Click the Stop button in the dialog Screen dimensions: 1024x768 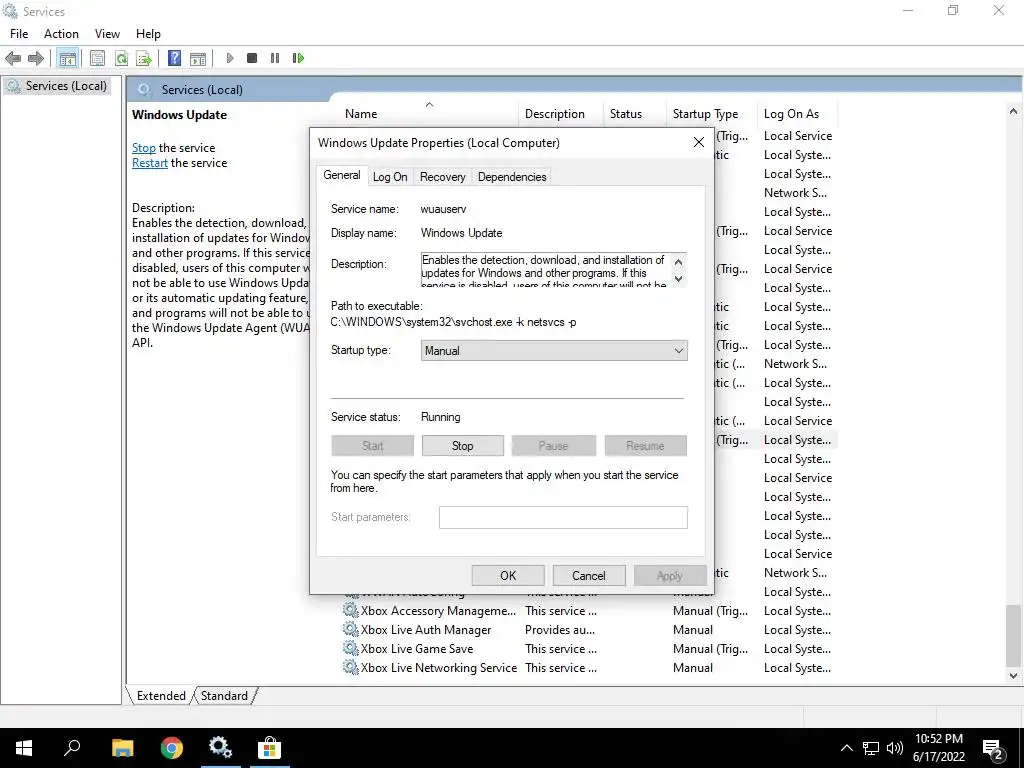click(x=462, y=445)
